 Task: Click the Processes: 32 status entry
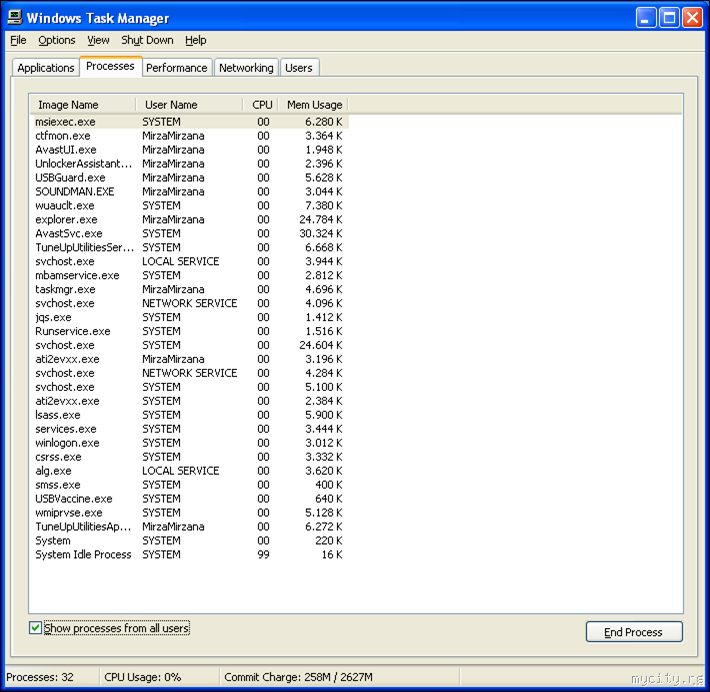click(x=40, y=677)
